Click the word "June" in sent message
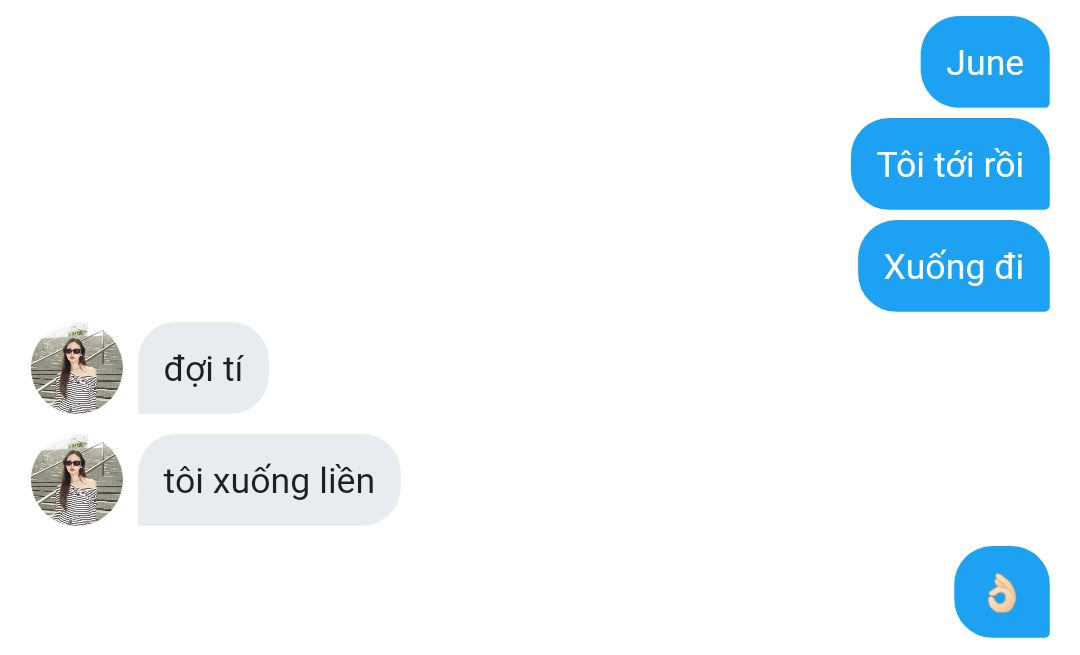The width and height of the screenshot is (1080, 655). pos(985,63)
